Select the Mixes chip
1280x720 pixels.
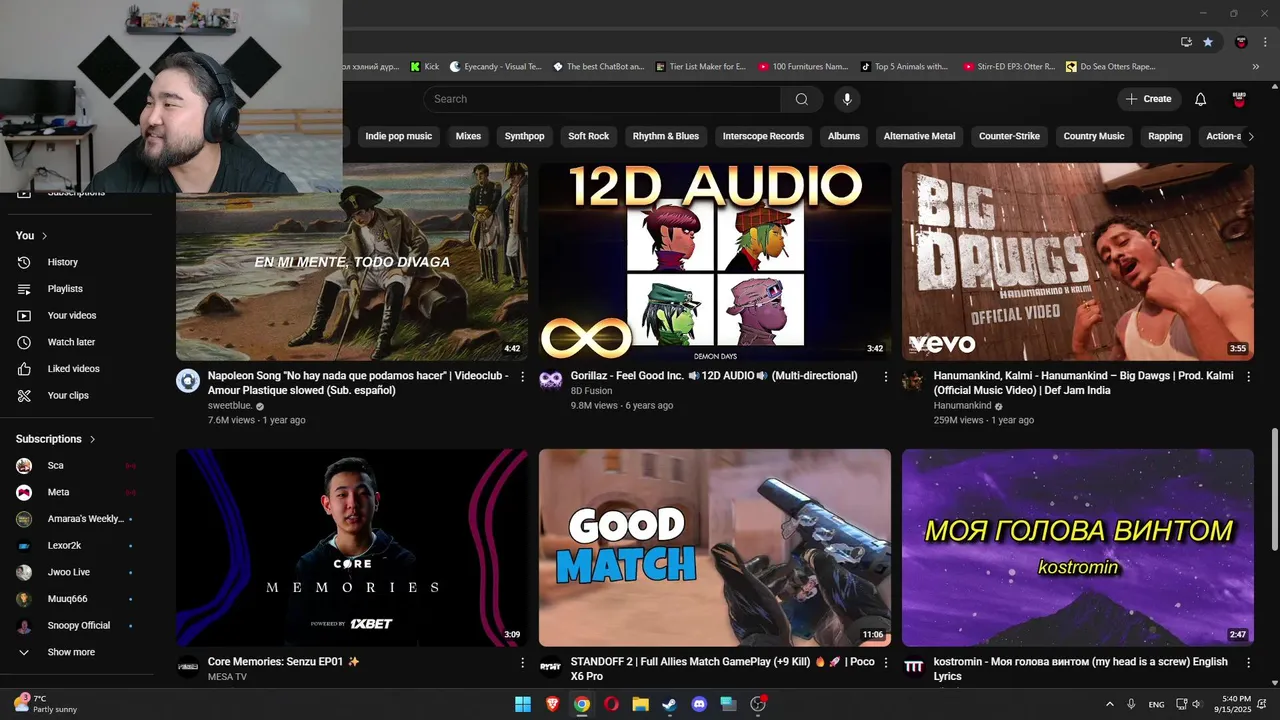[468, 136]
